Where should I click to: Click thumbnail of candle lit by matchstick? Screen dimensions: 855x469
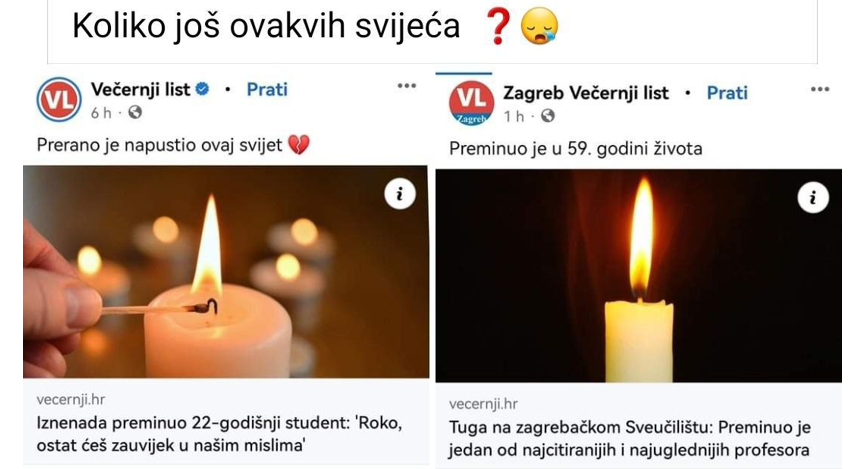226,272
